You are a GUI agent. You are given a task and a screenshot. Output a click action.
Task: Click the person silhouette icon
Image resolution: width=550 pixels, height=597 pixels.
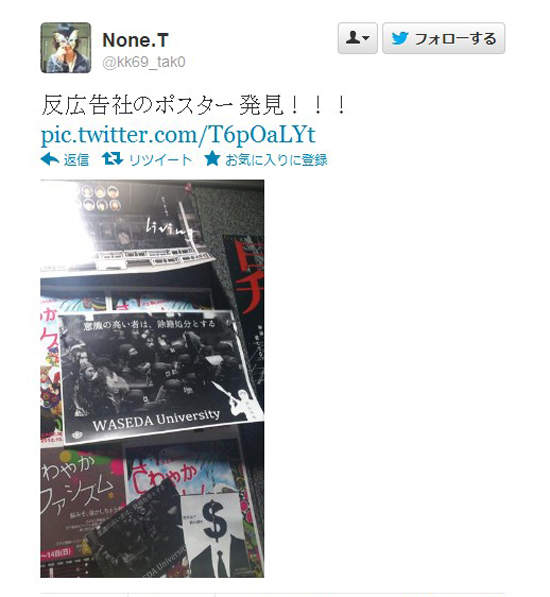click(x=353, y=37)
